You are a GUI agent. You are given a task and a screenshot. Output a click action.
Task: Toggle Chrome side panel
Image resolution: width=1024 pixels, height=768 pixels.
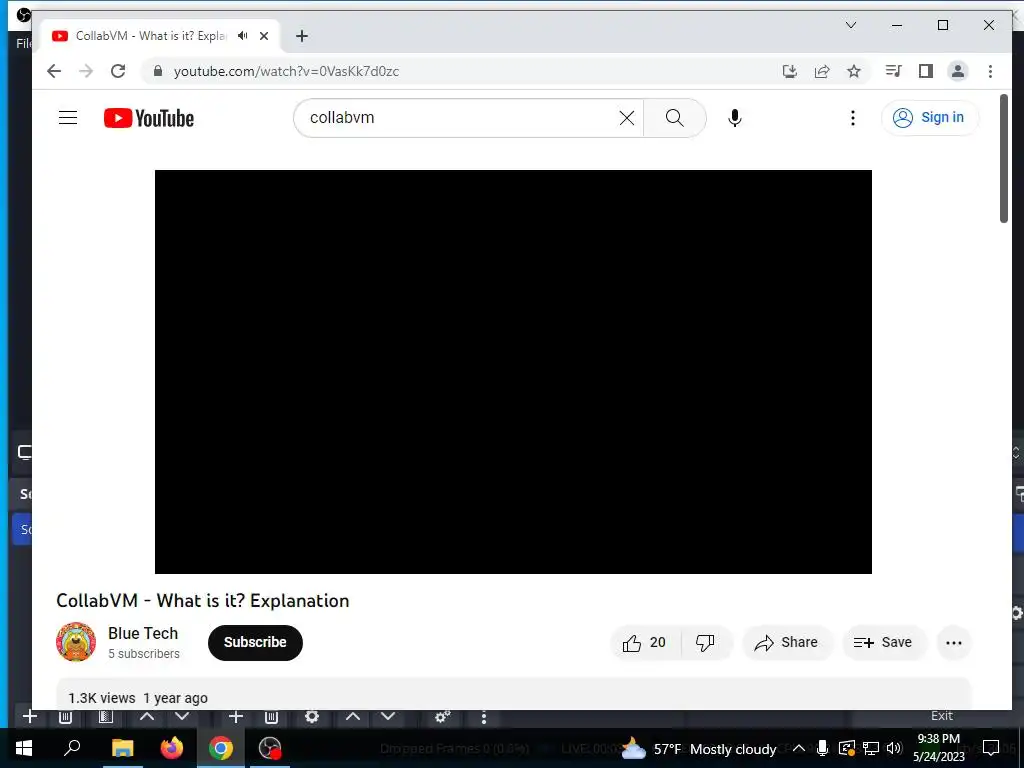(925, 71)
